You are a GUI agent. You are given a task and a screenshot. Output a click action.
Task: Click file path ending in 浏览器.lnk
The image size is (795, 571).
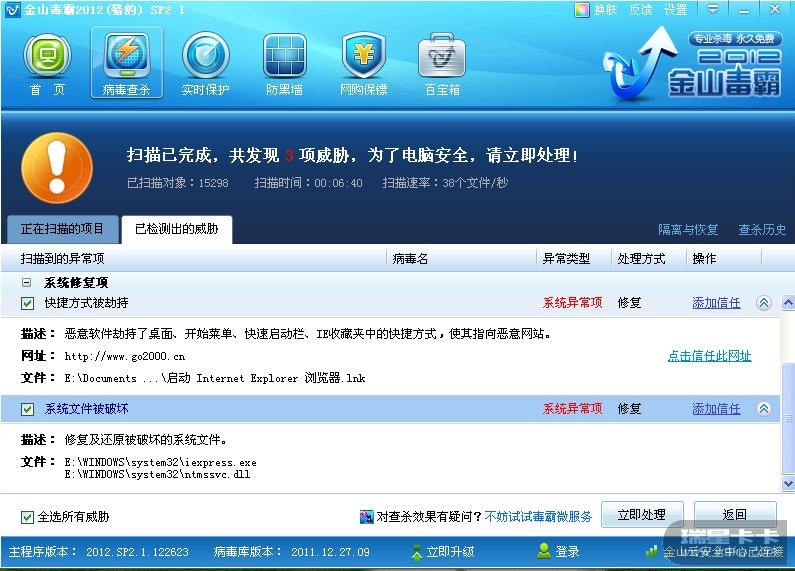(215, 378)
